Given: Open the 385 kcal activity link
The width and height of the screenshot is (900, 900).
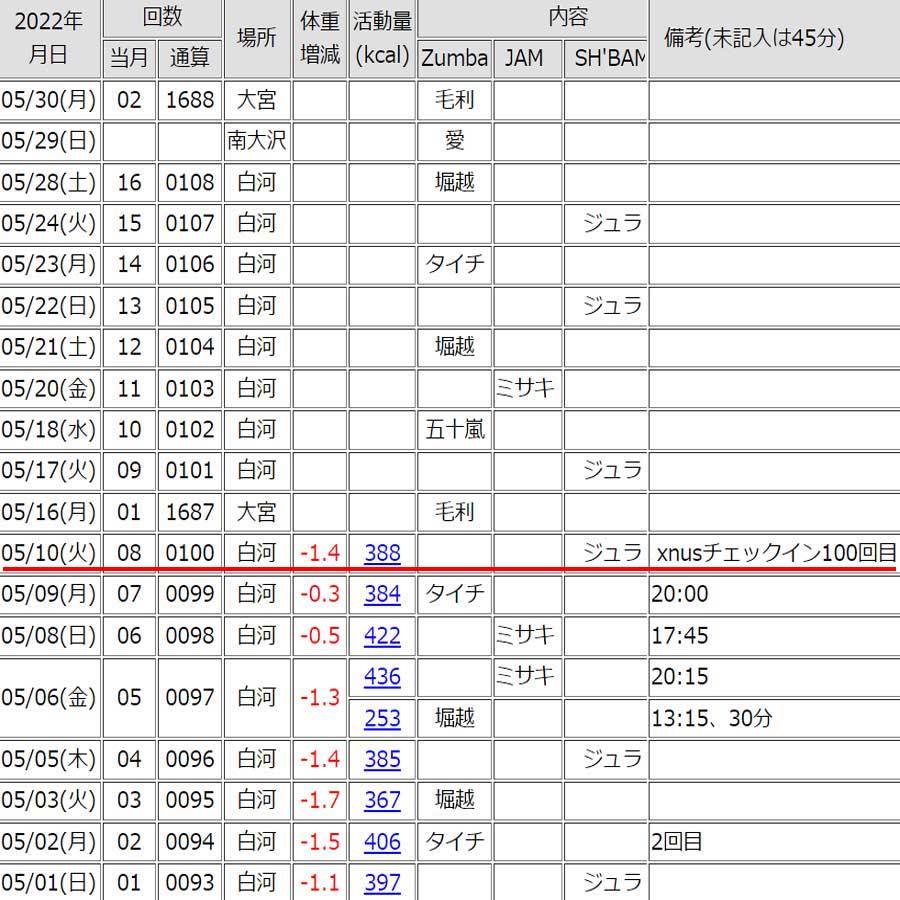Looking at the screenshot, I should point(382,759).
